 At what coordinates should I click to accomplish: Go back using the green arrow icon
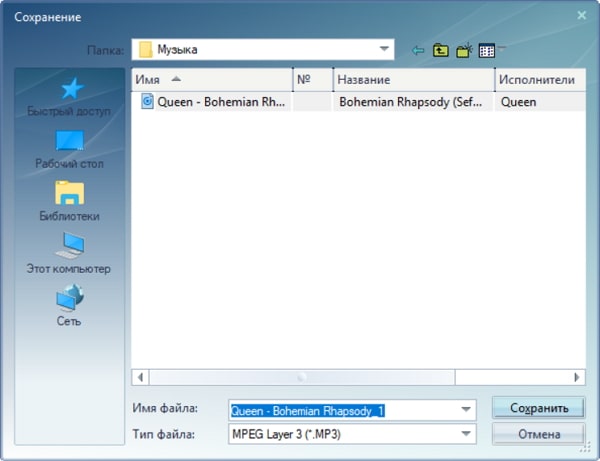point(418,50)
